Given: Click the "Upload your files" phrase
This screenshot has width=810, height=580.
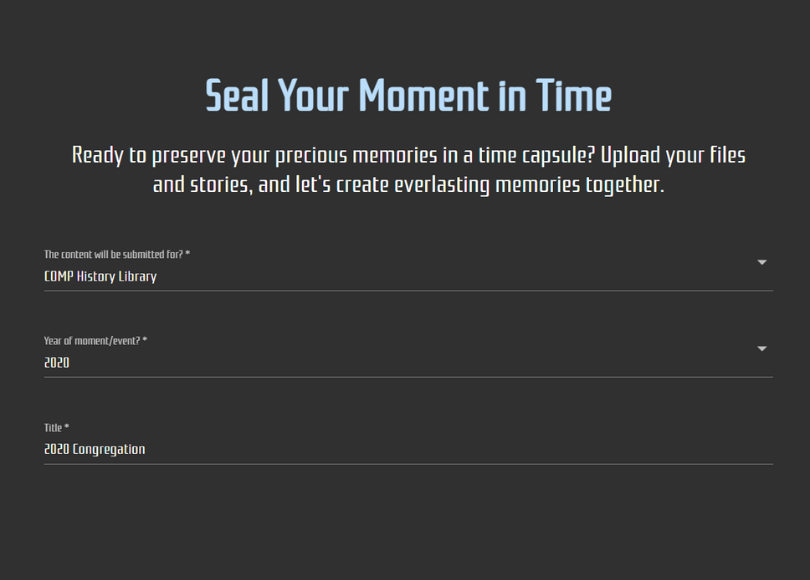Looking at the screenshot, I should point(673,156).
